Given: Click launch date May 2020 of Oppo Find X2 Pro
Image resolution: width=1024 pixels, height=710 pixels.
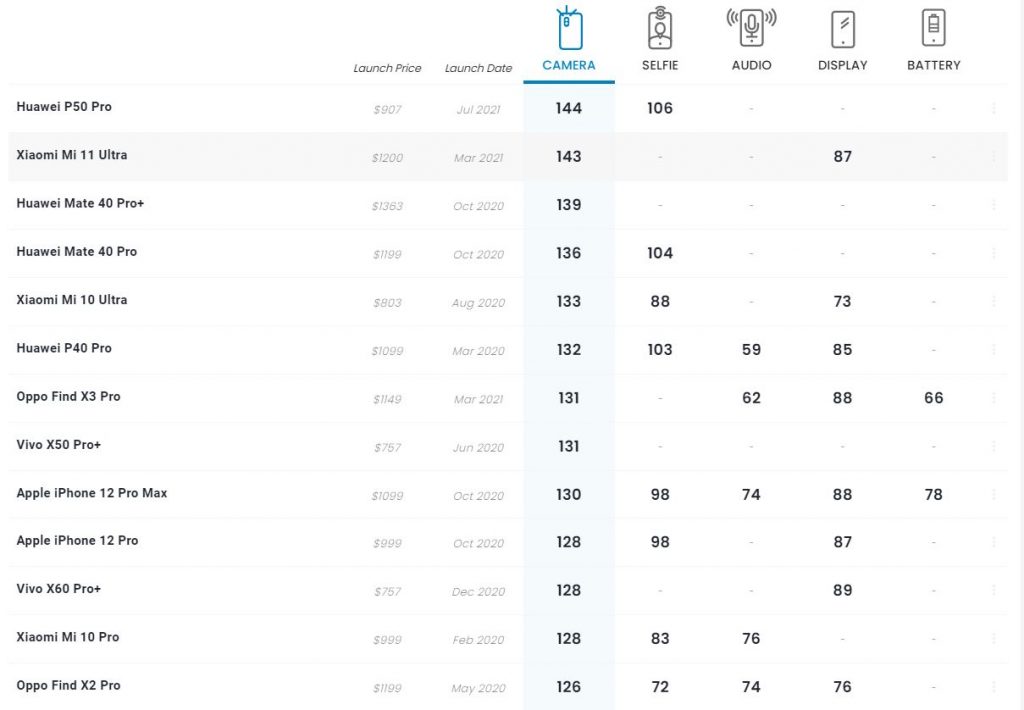Looking at the screenshot, I should 478,688.
